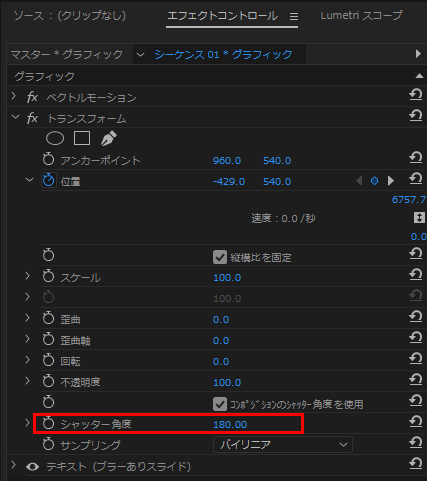Toggle the 位置 stopwatch animation
Viewport: 427px width, 481px height.
49,180
